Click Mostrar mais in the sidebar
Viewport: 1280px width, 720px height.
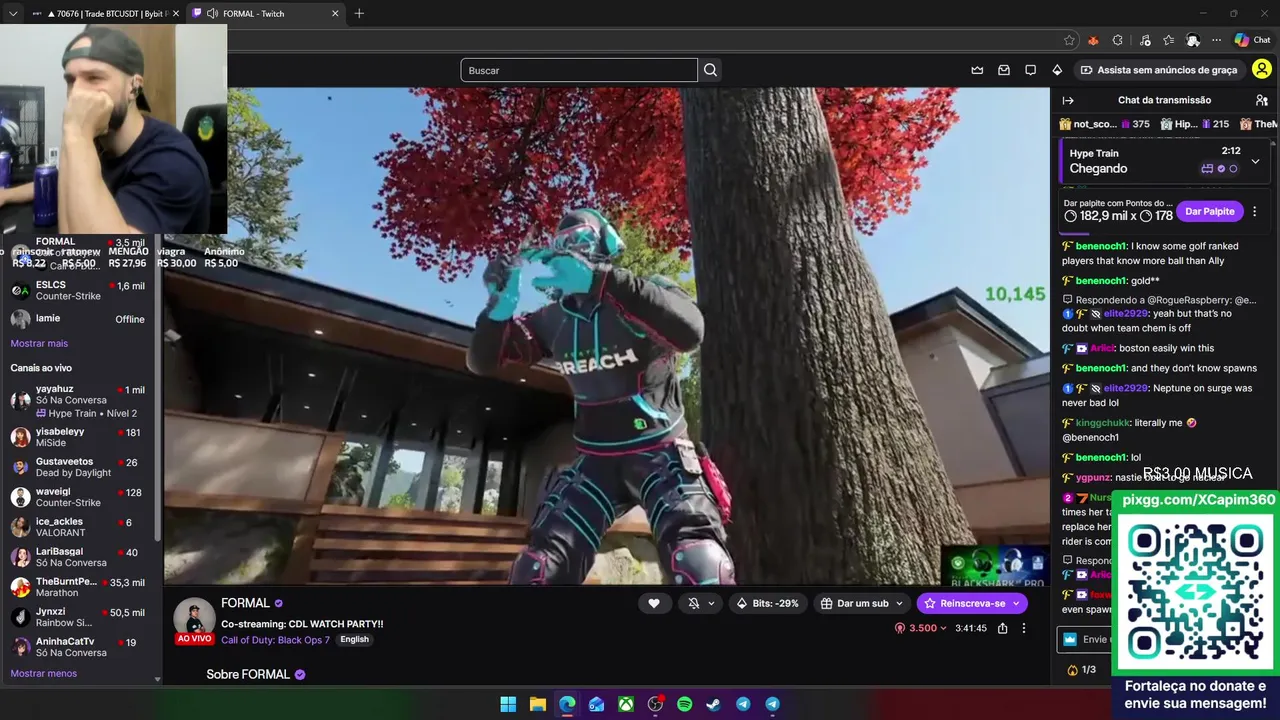click(39, 344)
